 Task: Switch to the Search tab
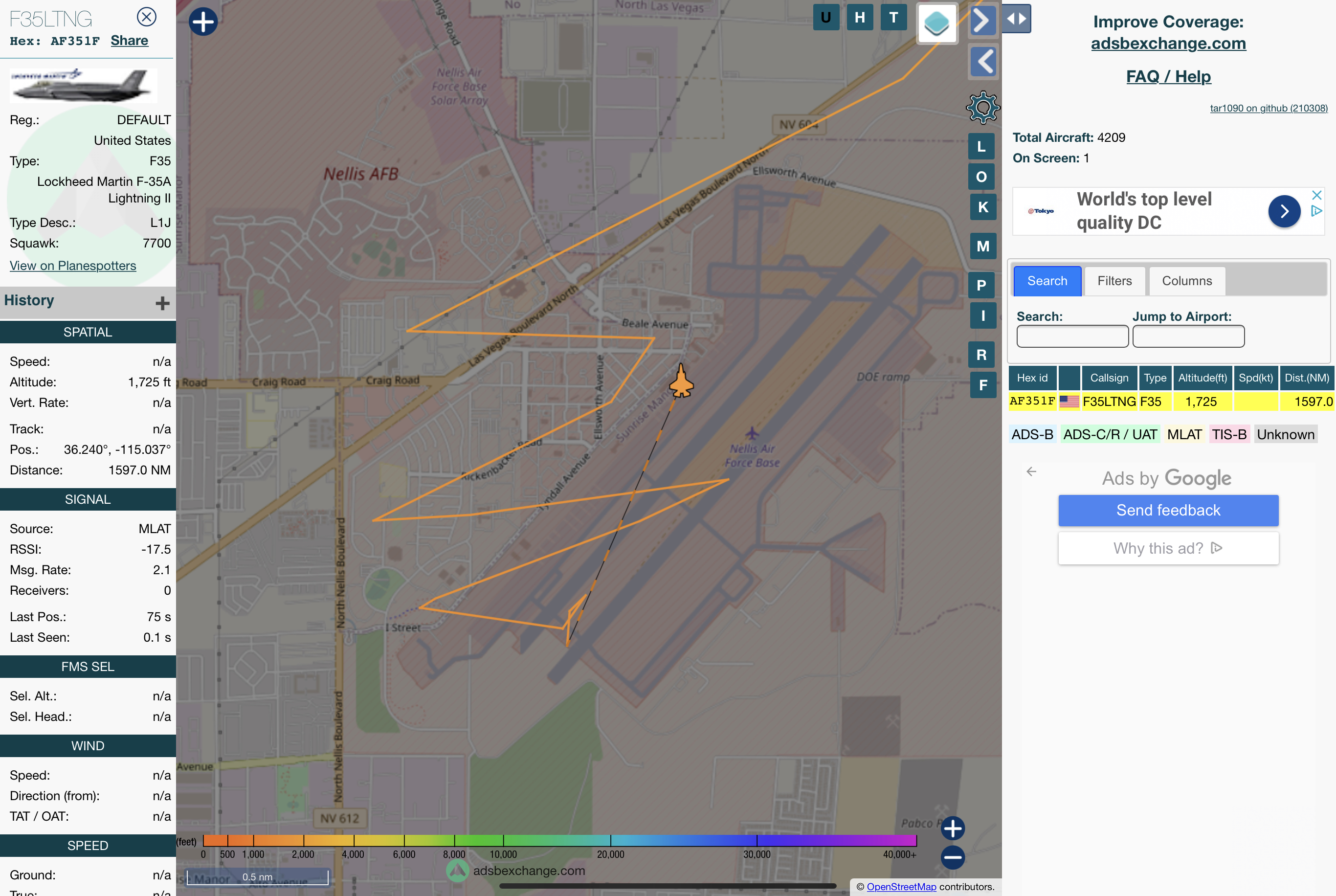[x=1047, y=281]
